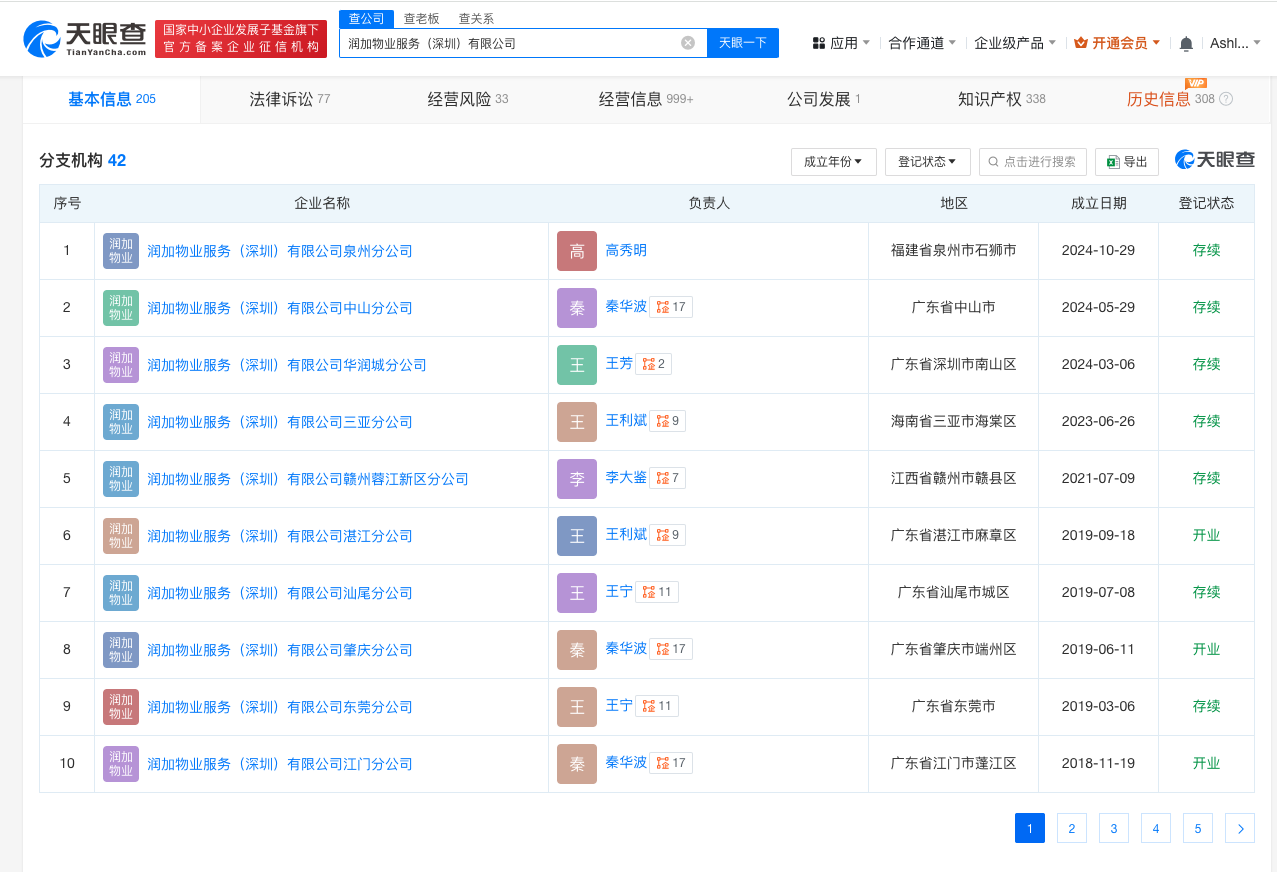Click relation badge 11 in 东莞分公司 row
The width and height of the screenshot is (1277, 872).
click(657, 706)
